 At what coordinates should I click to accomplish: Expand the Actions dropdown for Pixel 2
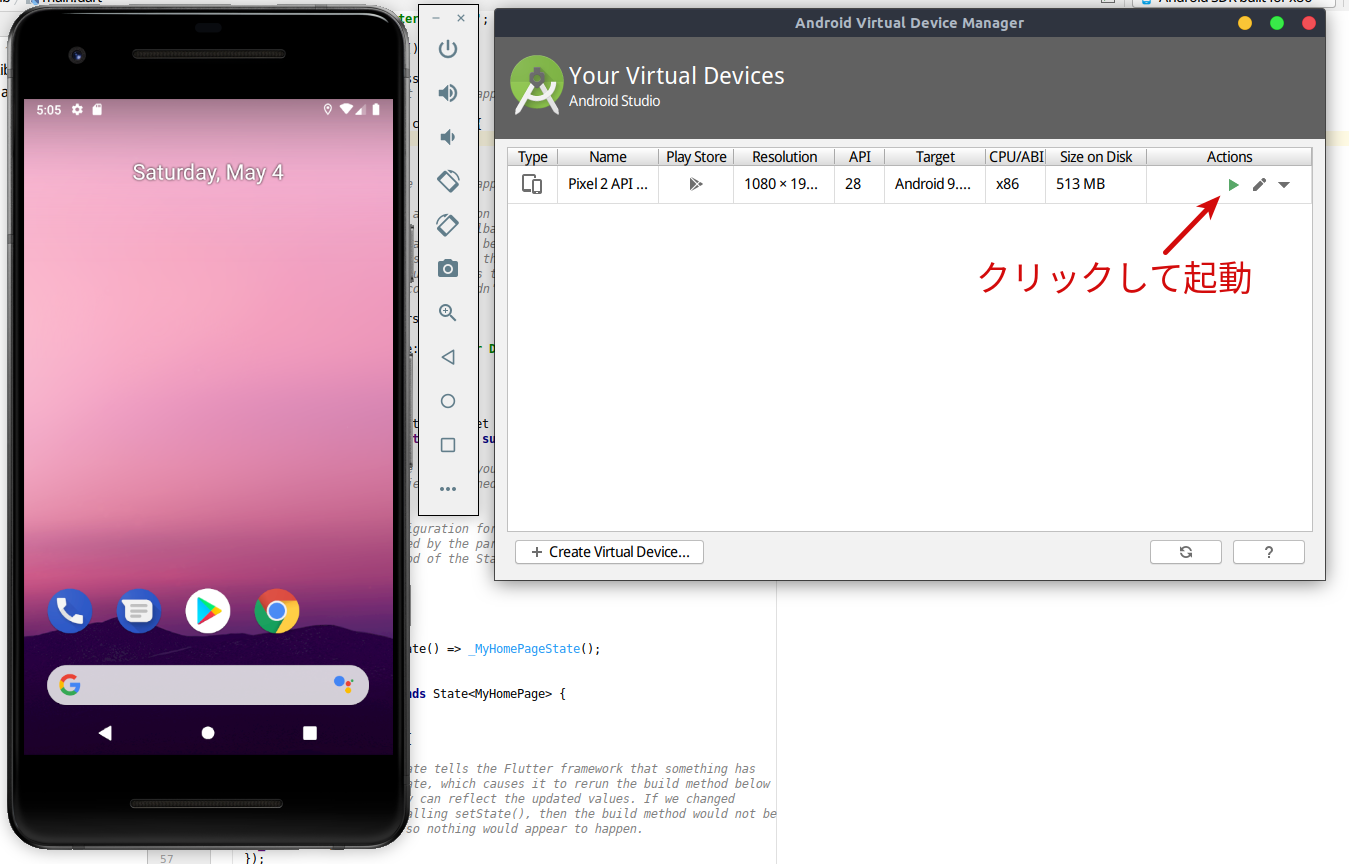point(1285,184)
